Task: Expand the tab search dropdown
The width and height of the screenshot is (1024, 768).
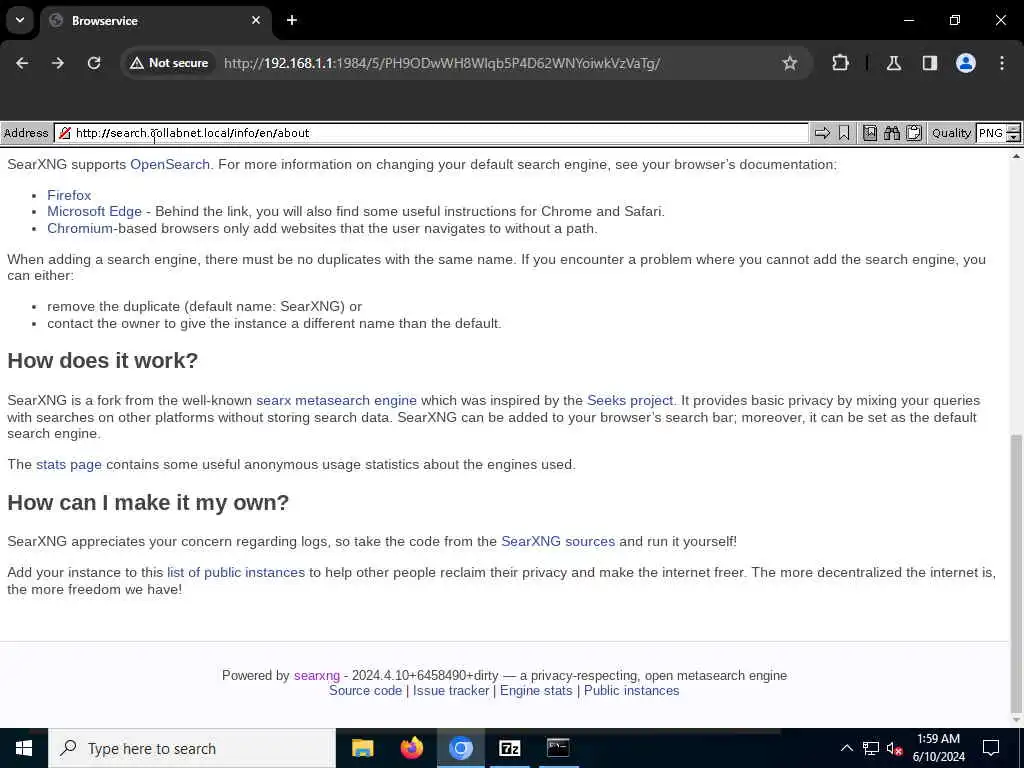Action: click(20, 20)
